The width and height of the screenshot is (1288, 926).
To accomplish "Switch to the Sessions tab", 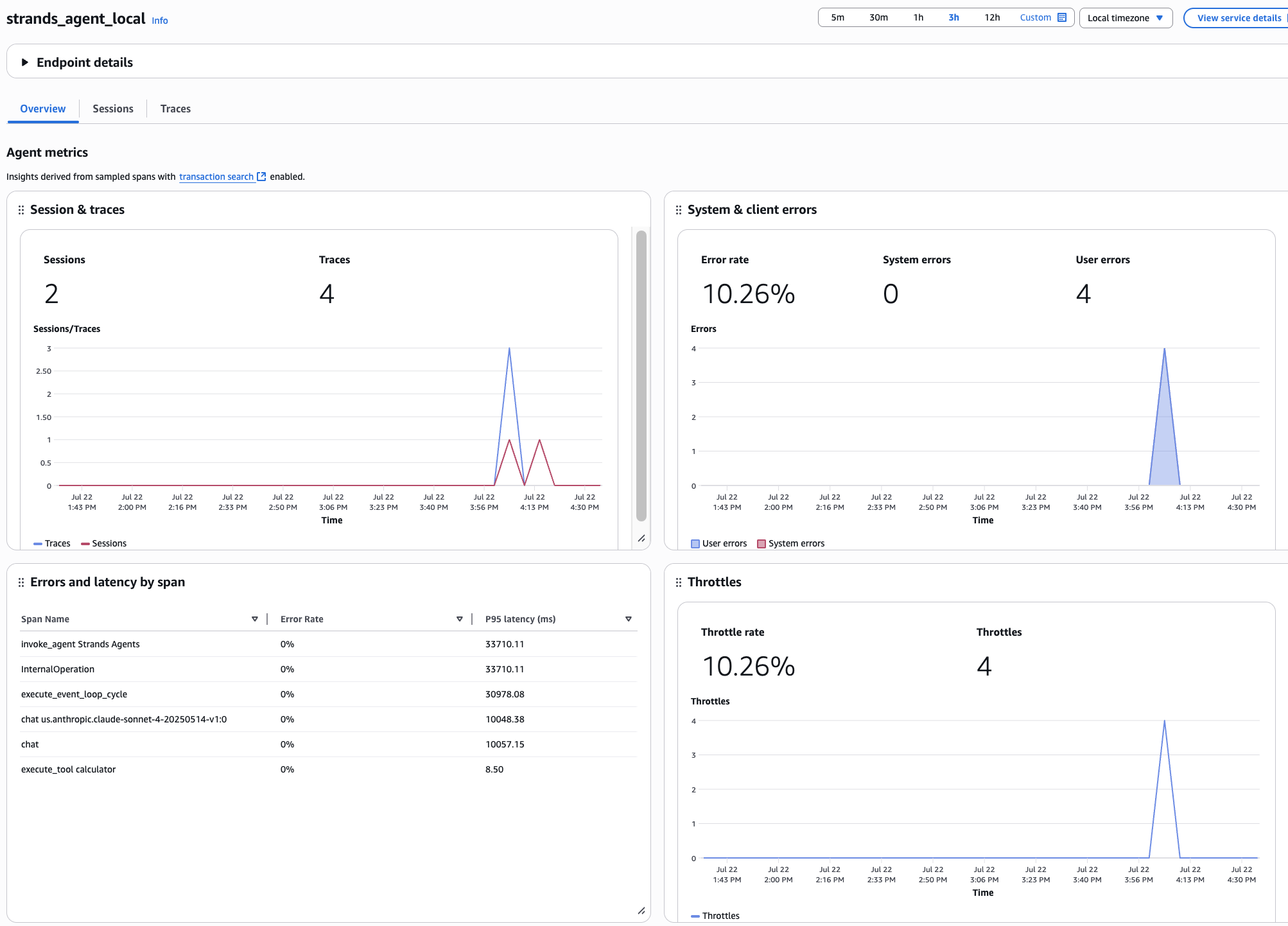I will [x=113, y=109].
